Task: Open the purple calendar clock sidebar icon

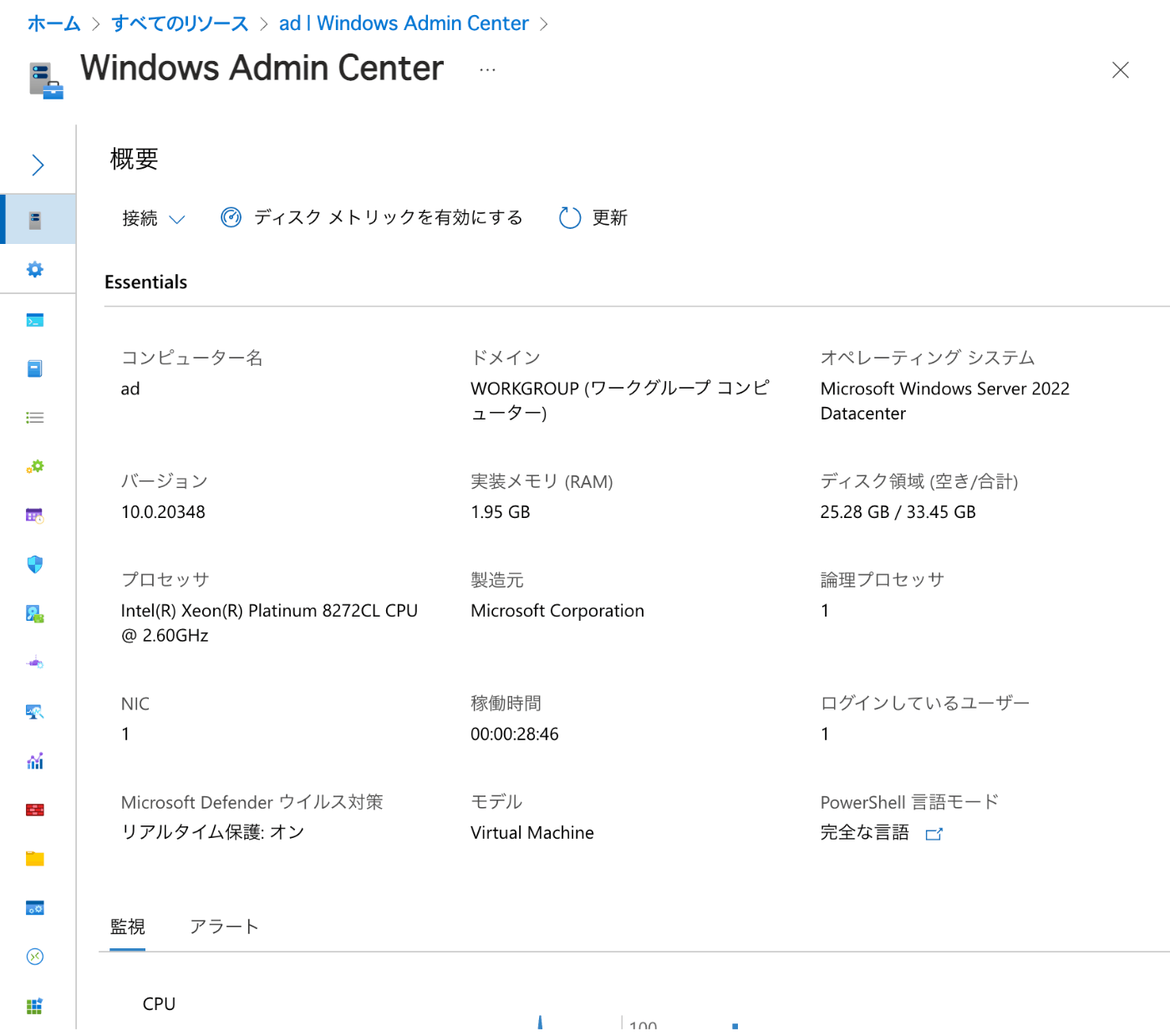Action: (35, 515)
